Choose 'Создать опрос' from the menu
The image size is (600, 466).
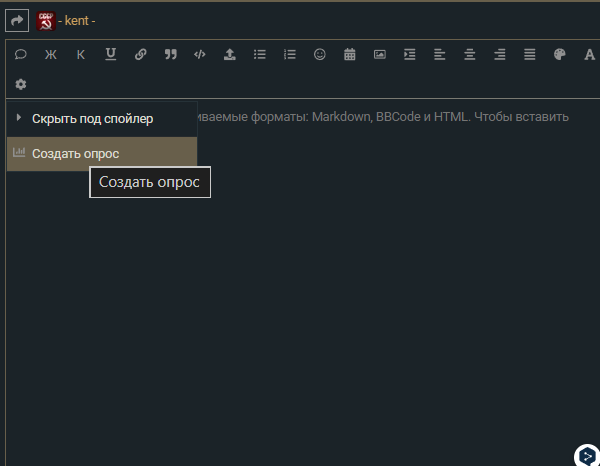pos(75,154)
